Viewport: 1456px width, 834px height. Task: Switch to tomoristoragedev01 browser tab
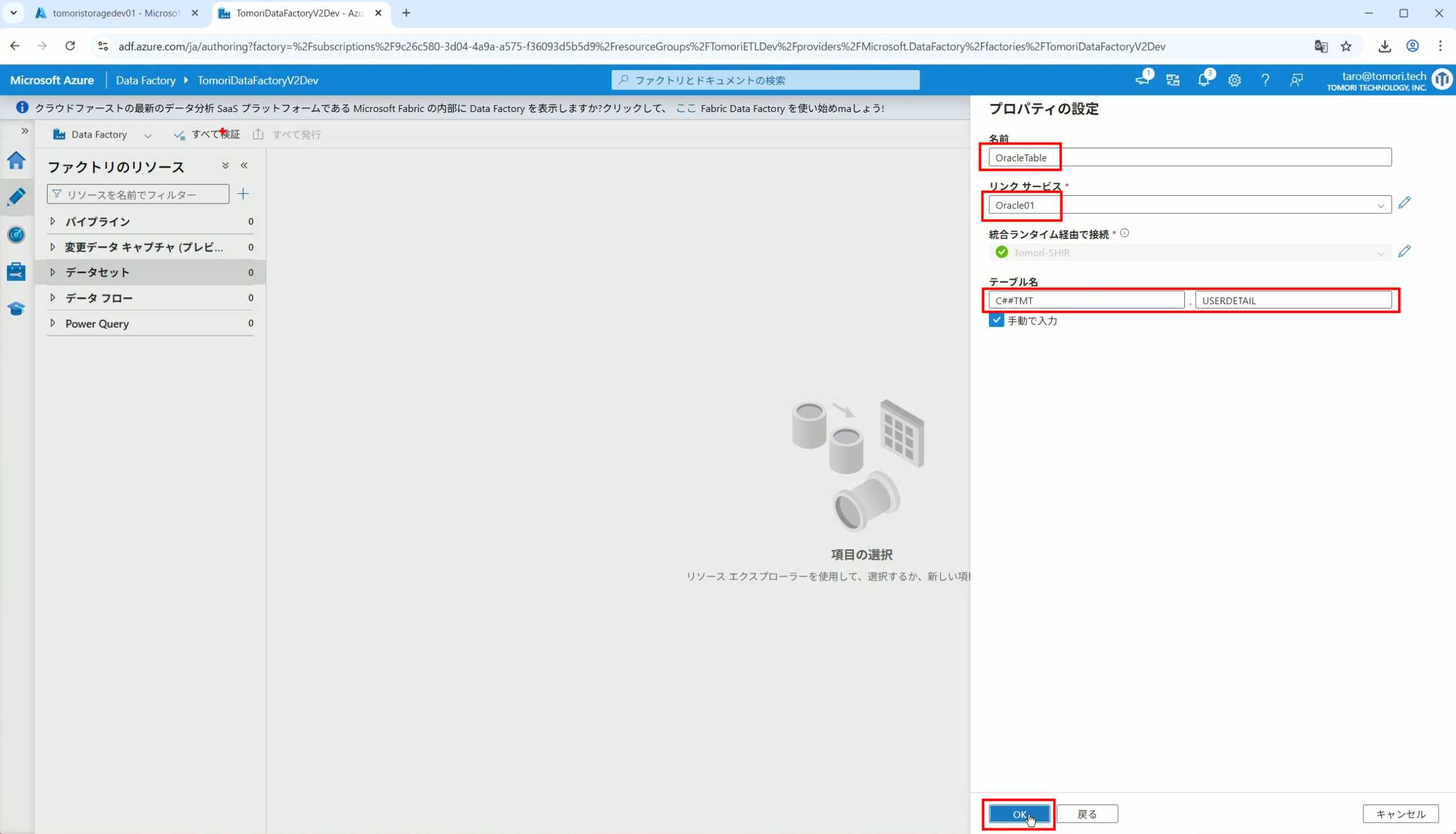[x=116, y=13]
